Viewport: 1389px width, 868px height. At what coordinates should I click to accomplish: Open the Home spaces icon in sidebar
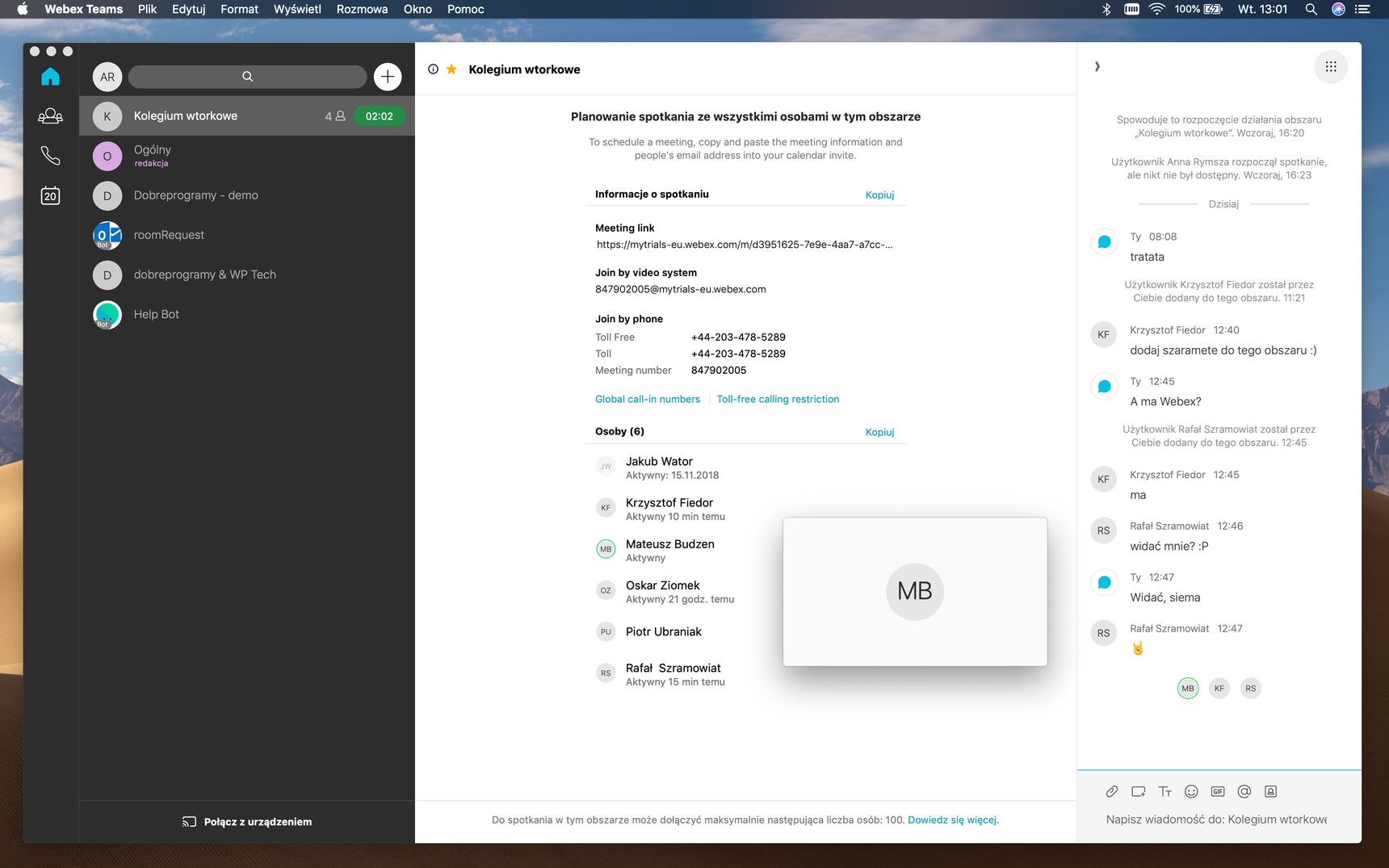50,76
